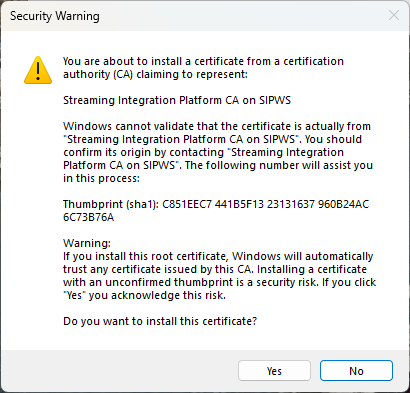Click the "Windows cannot validate" paragraph line
This screenshot has height=393, width=410.
pyautogui.click(x=217, y=126)
